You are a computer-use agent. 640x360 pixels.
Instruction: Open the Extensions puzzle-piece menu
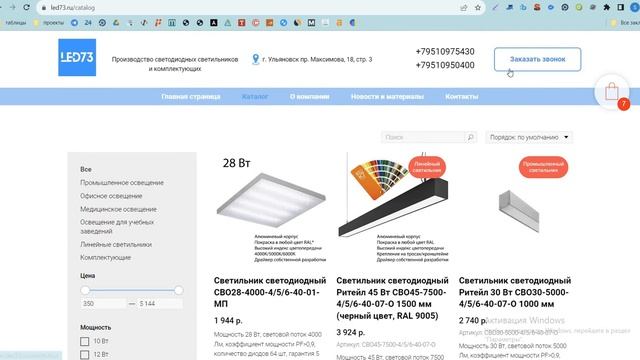tap(607, 7)
